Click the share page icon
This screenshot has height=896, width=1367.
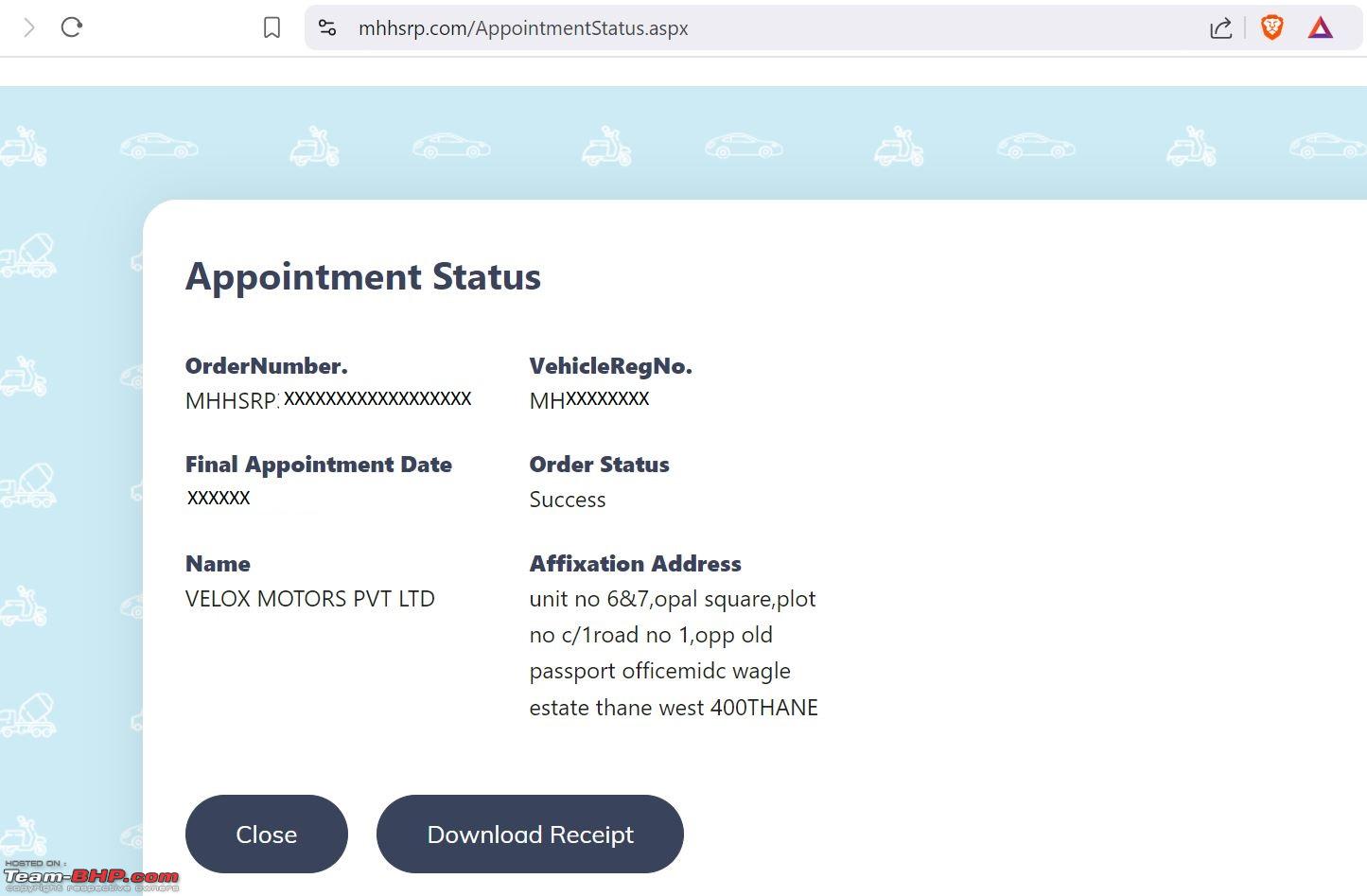pos(1220,28)
